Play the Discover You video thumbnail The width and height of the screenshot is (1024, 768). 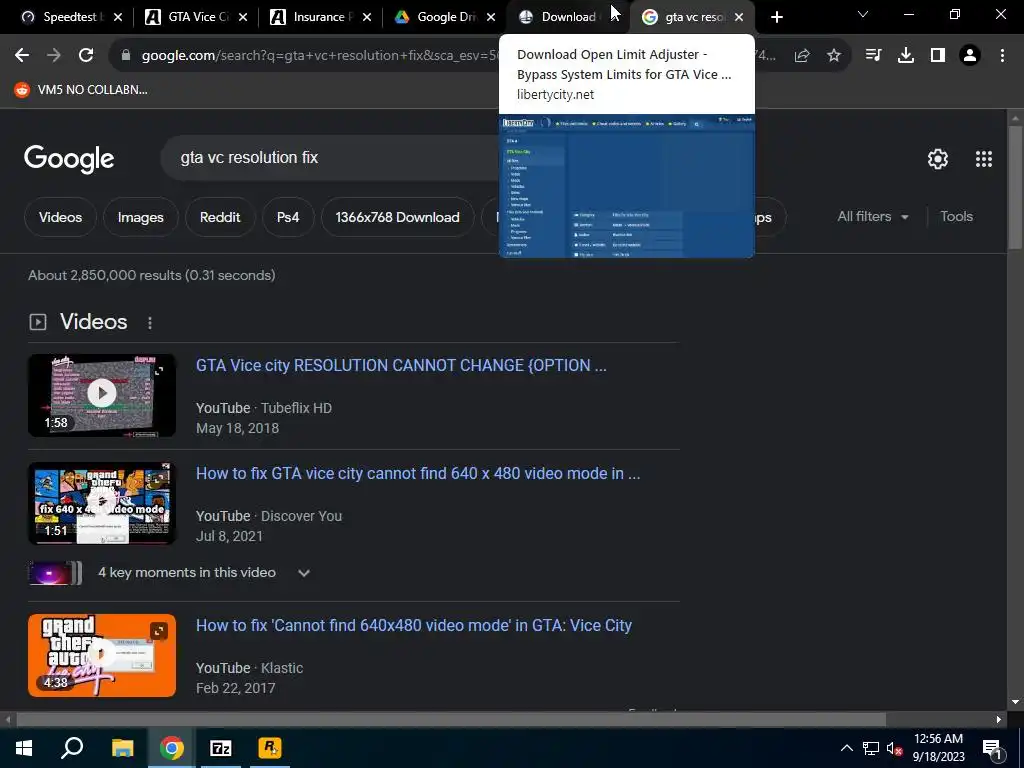(x=102, y=504)
